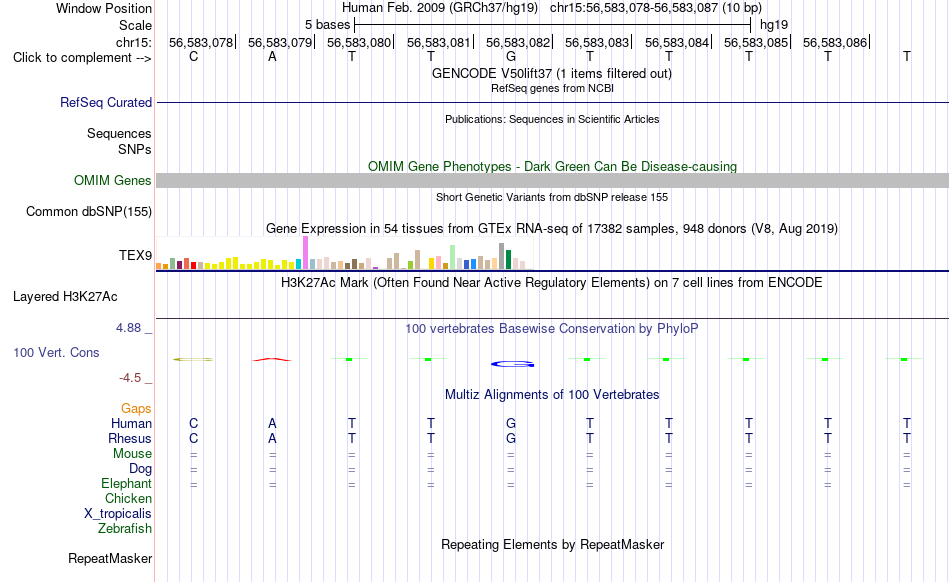The height and width of the screenshot is (582, 950).
Task: Select the Elephant species label
Action: (x=126, y=483)
